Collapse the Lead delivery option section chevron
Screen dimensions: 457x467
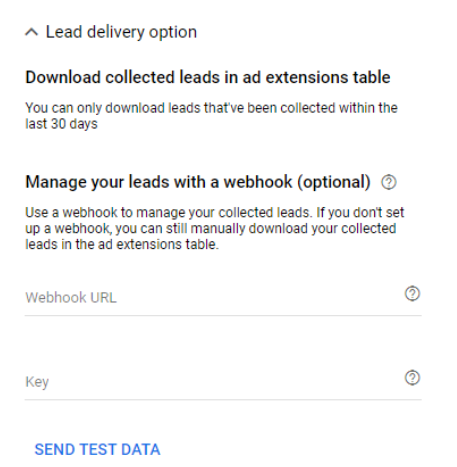point(32,32)
